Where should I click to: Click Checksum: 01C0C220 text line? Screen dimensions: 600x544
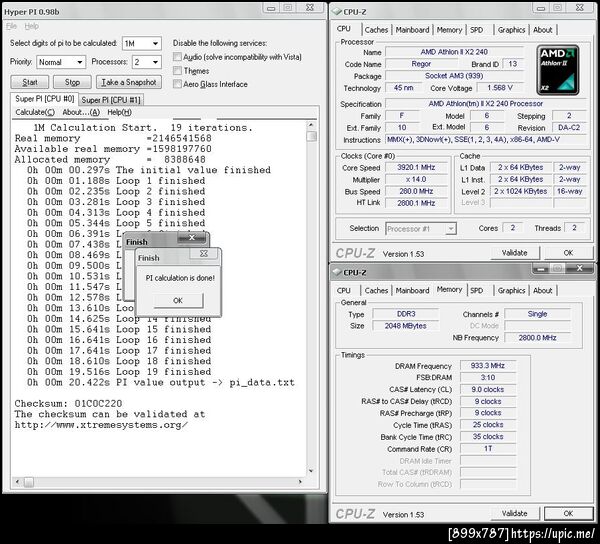68,403
